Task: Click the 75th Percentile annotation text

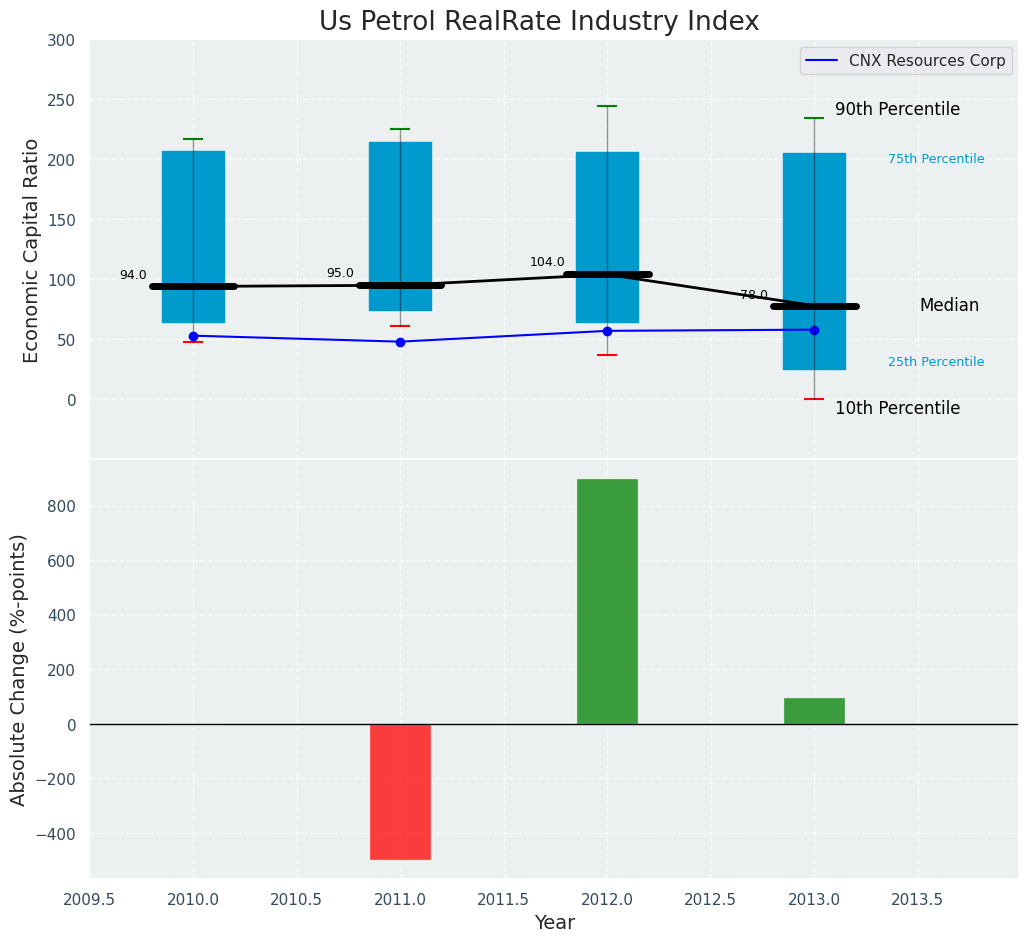Action: (936, 160)
